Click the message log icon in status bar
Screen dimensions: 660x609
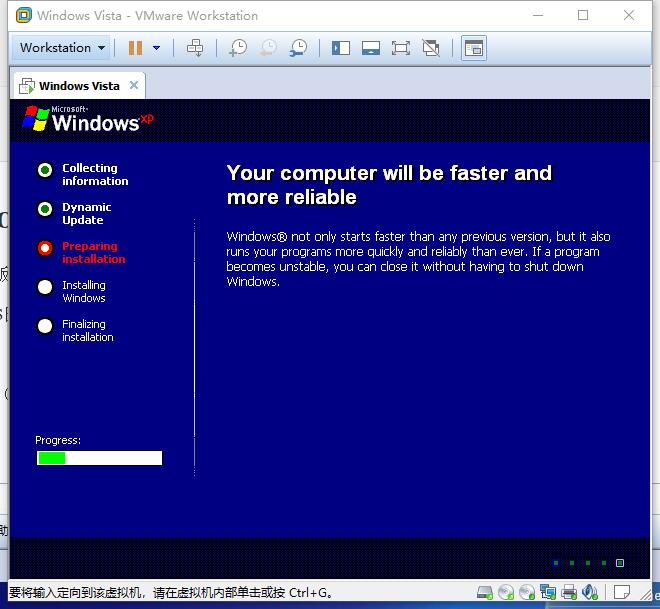click(622, 593)
